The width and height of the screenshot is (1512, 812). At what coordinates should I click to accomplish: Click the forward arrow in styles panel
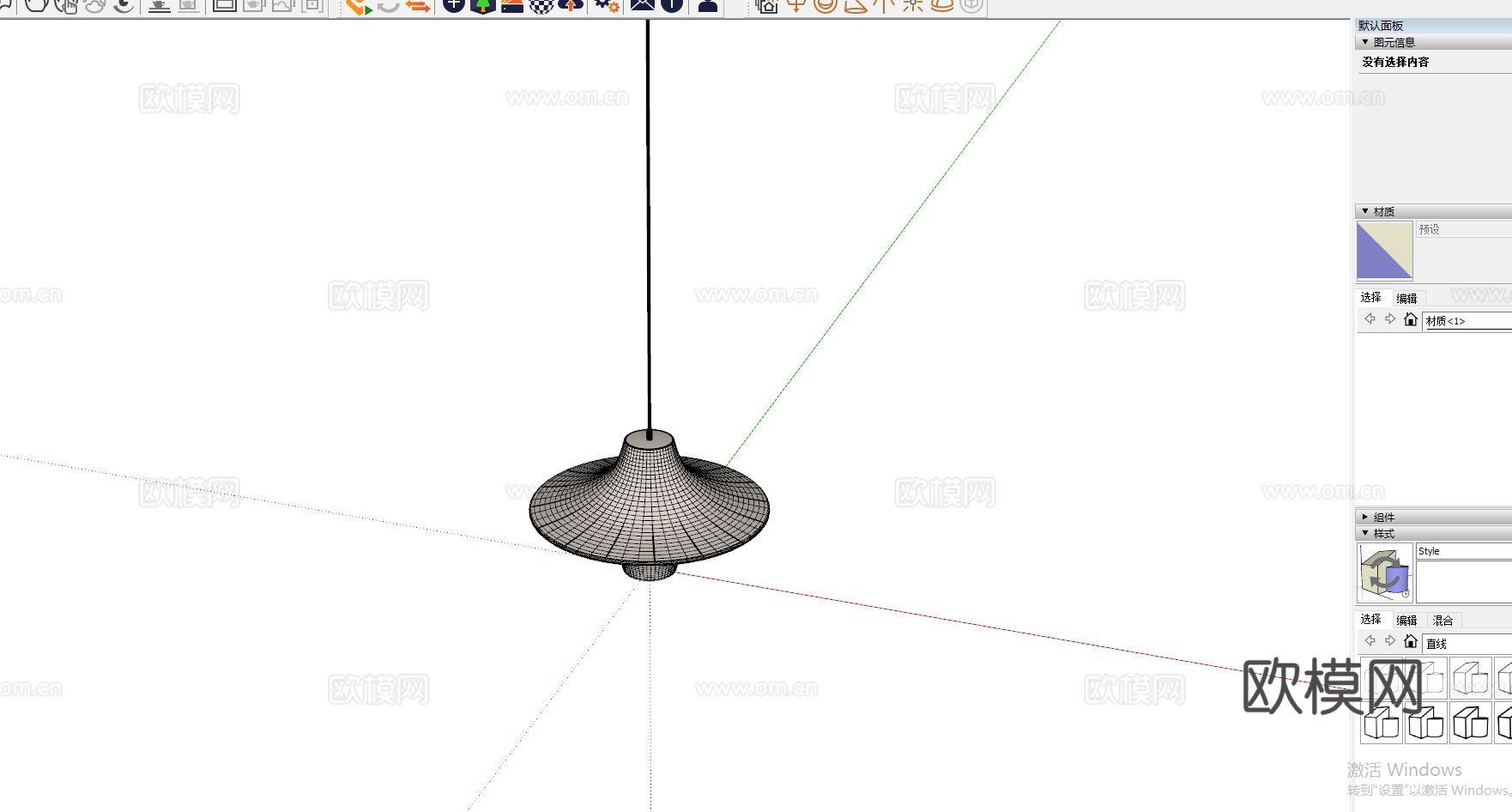tap(1390, 641)
